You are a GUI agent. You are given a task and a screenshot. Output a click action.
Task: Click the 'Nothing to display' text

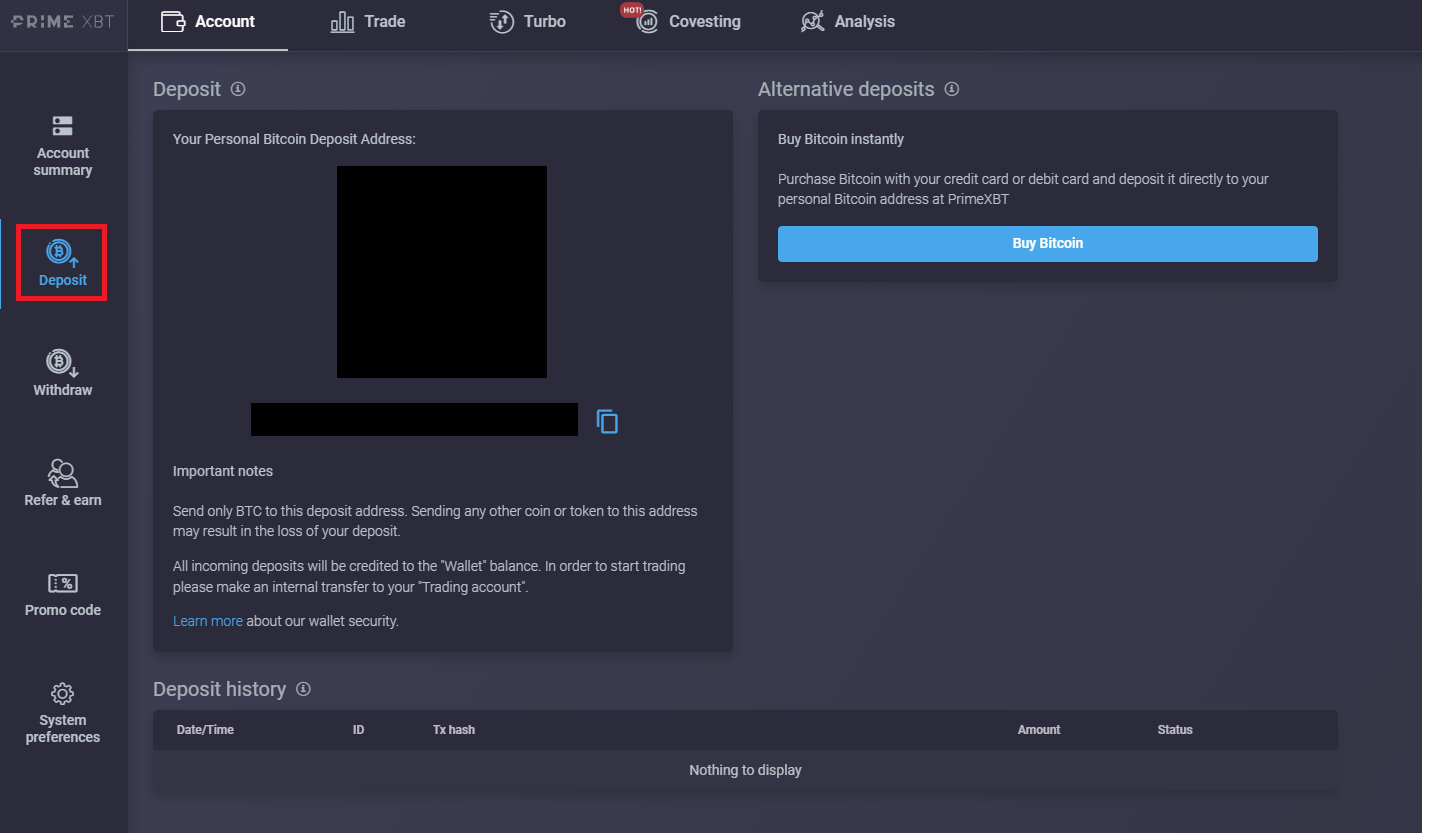(x=745, y=770)
